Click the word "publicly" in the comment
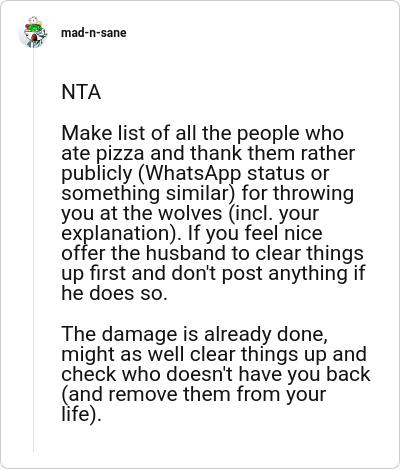The width and height of the screenshot is (400, 469). [97, 173]
